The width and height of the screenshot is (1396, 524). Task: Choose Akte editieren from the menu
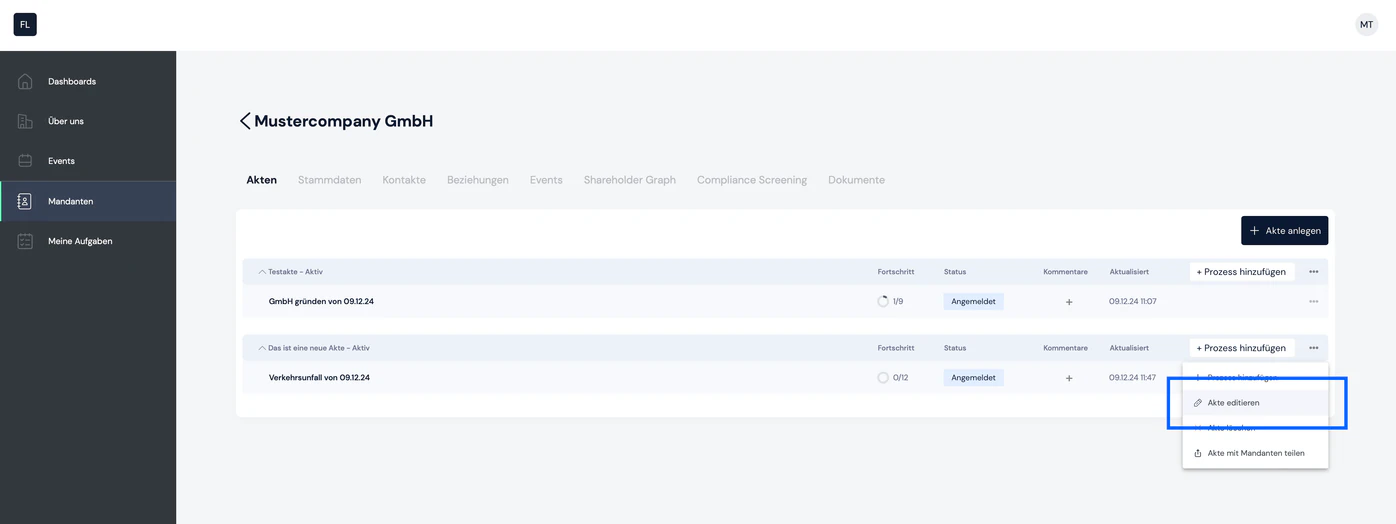[x=1255, y=403]
